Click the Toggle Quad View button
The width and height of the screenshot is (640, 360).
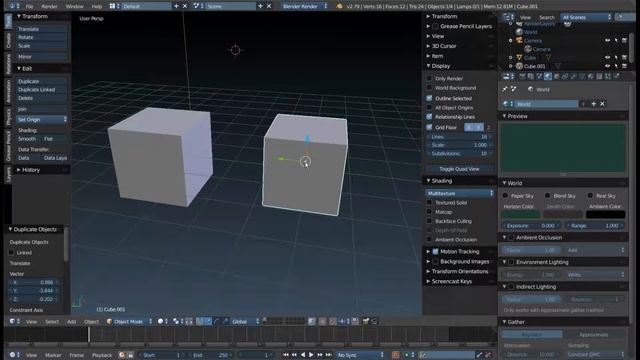click(460, 169)
